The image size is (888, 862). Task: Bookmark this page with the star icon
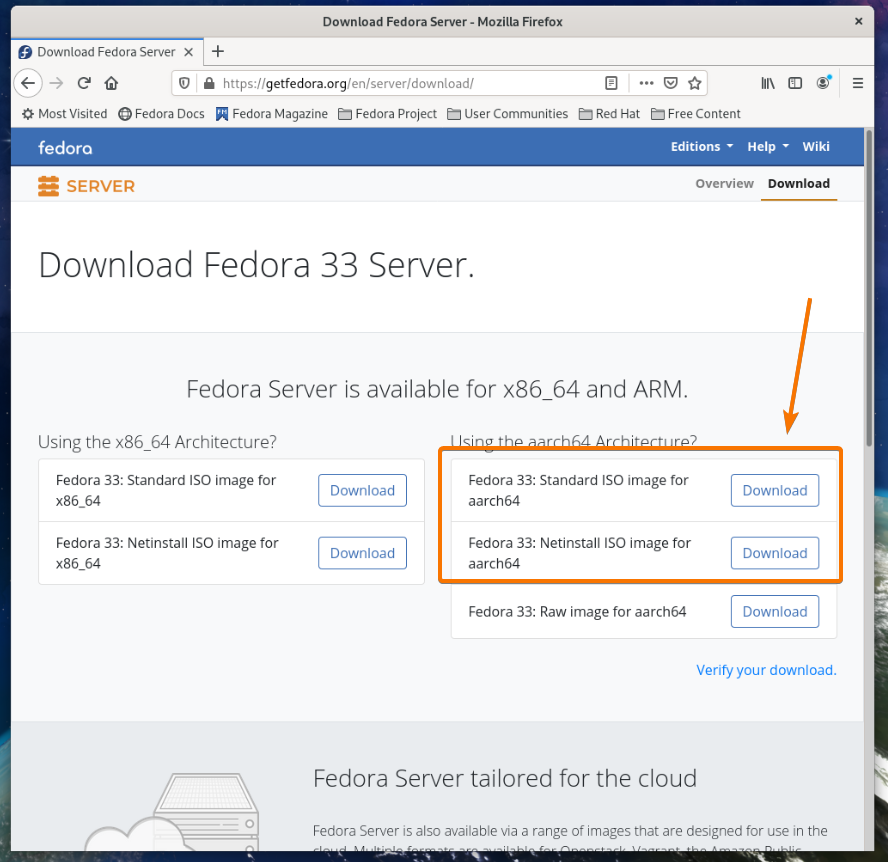[695, 83]
